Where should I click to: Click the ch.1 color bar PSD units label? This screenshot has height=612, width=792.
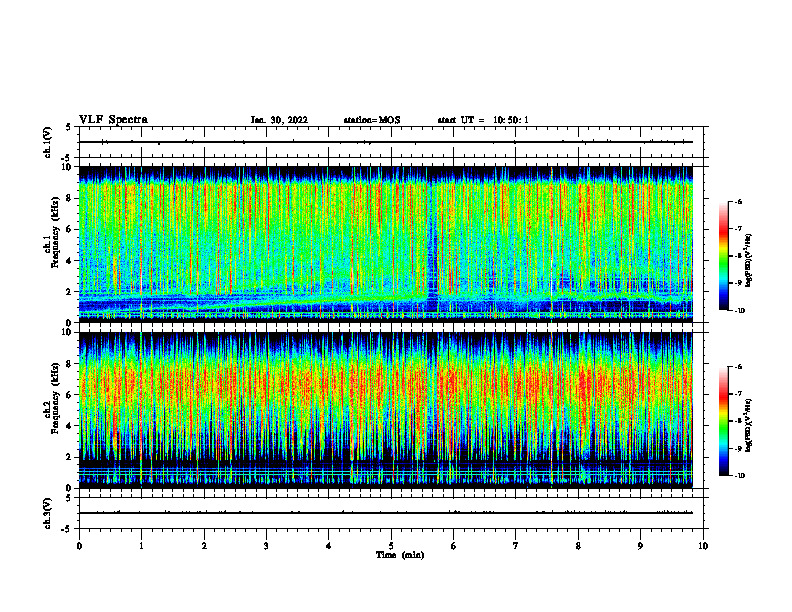pyautogui.click(x=749, y=261)
